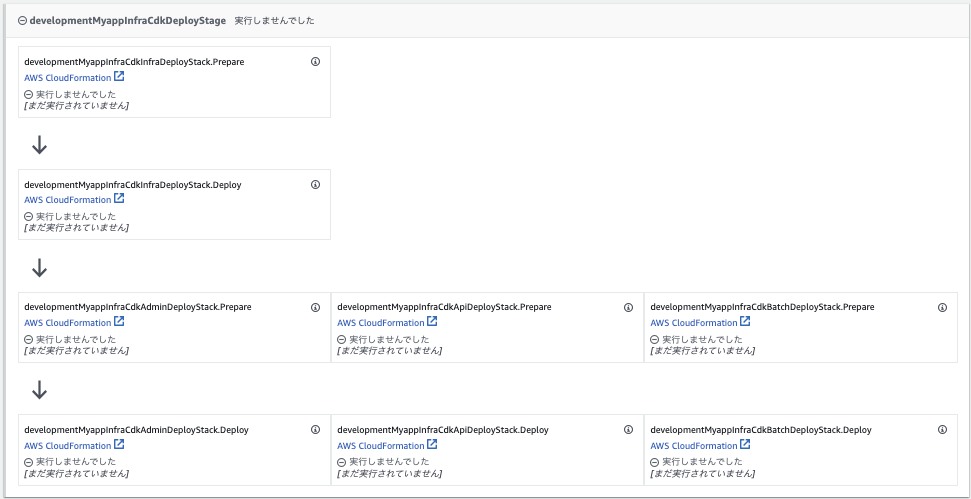Open info for BatchDeployStack.Prepare action

943,307
